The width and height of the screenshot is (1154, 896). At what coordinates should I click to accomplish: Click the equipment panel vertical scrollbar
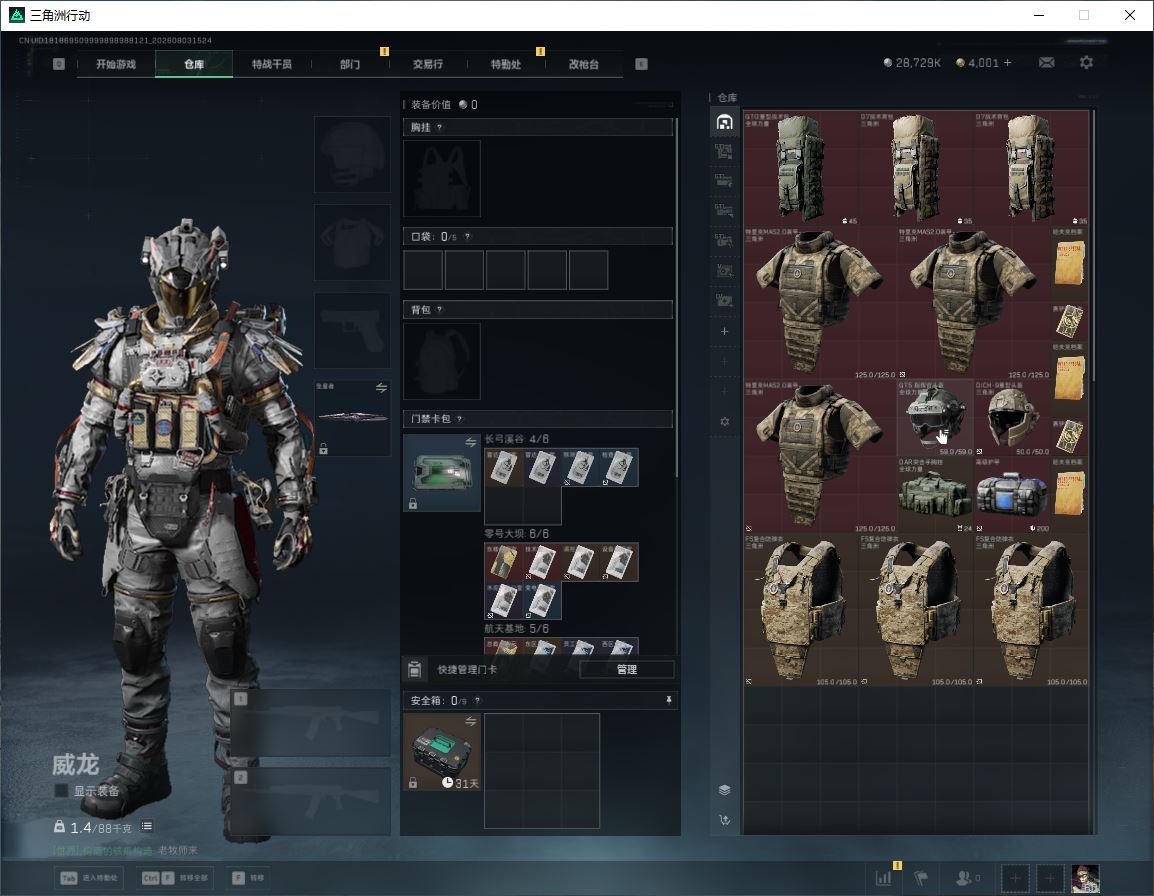[x=676, y=296]
